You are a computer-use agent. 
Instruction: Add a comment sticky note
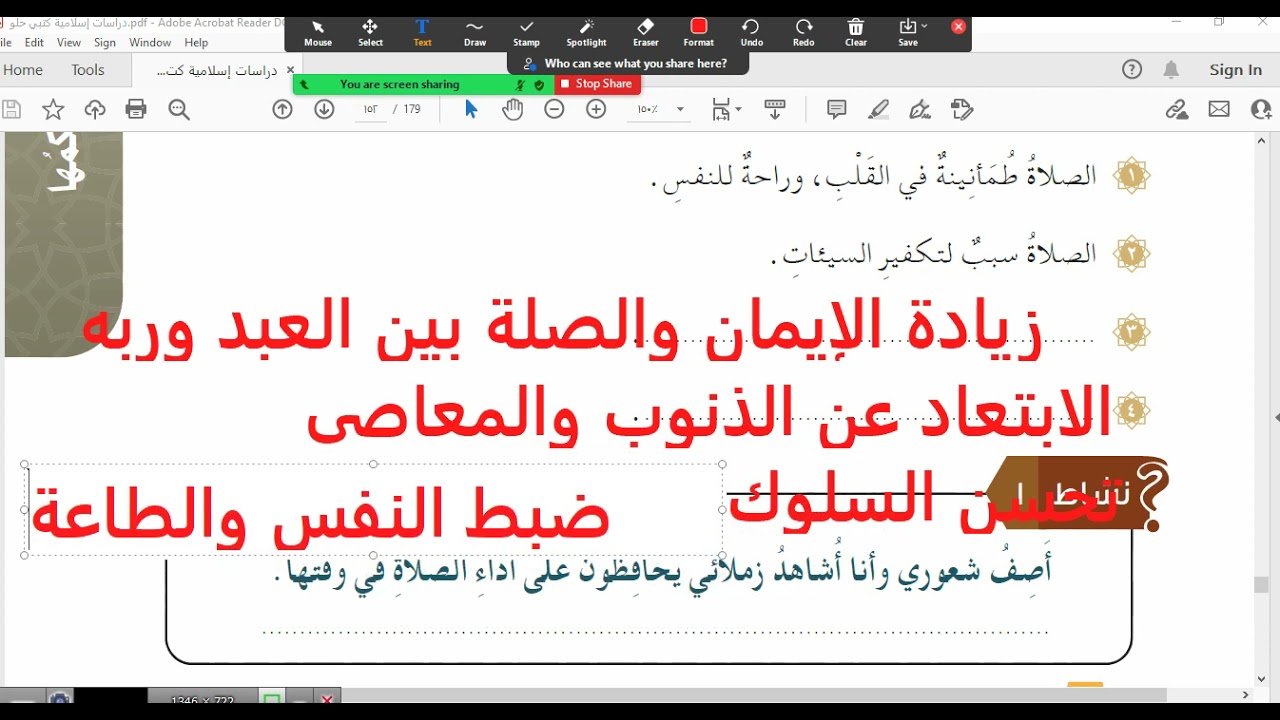[837, 109]
